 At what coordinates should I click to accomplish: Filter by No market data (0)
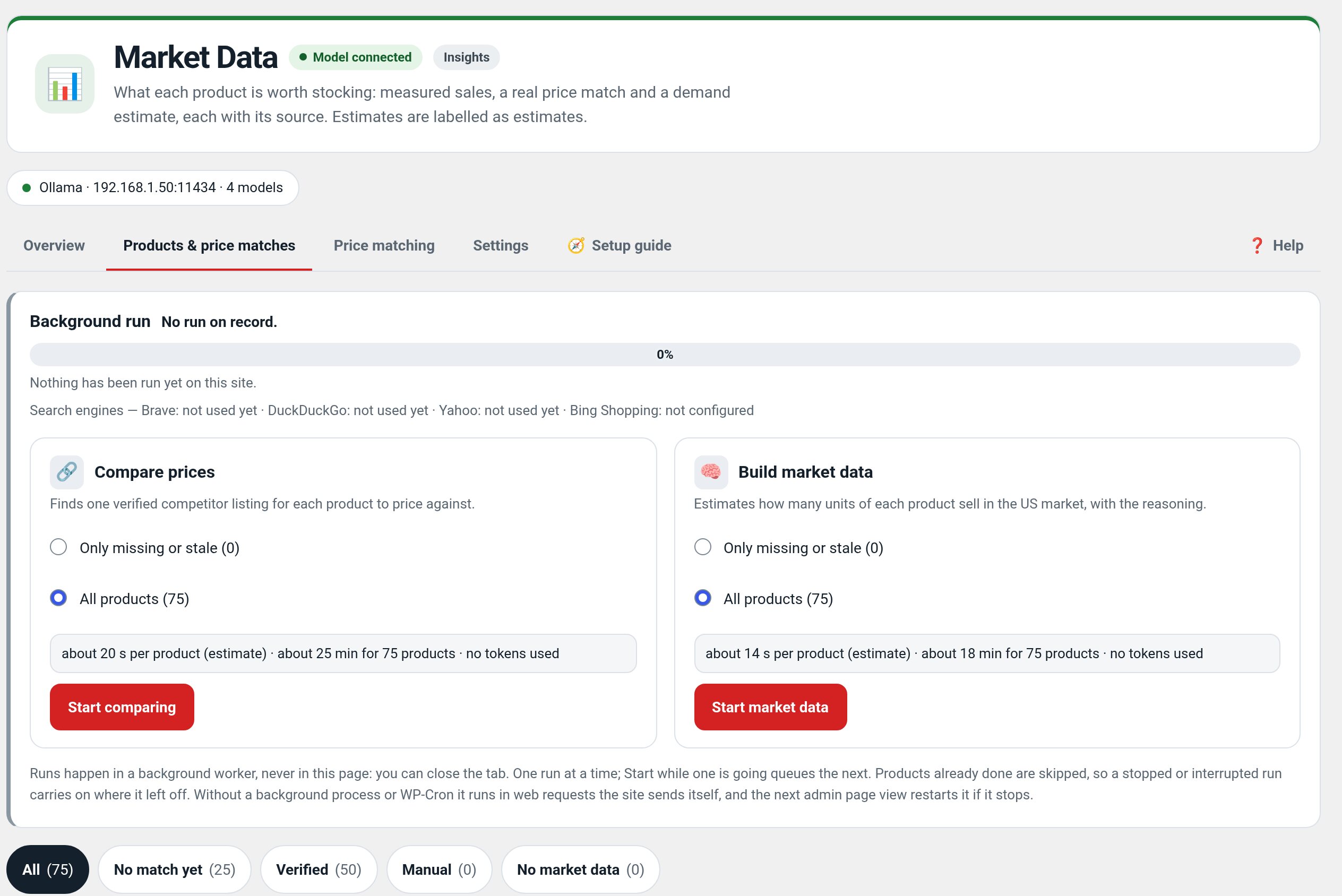click(x=580, y=869)
